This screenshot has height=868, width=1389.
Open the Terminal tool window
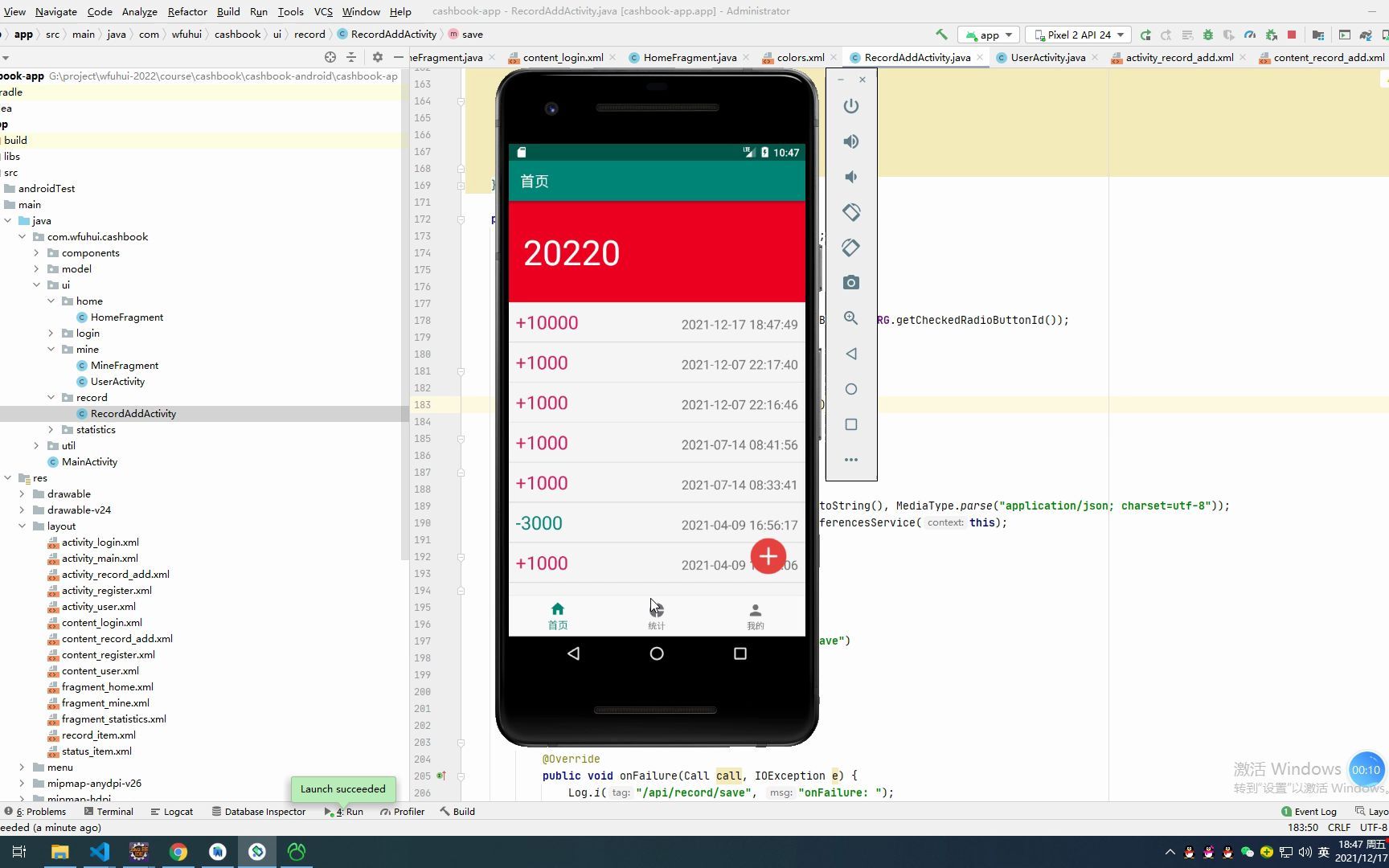[109, 812]
